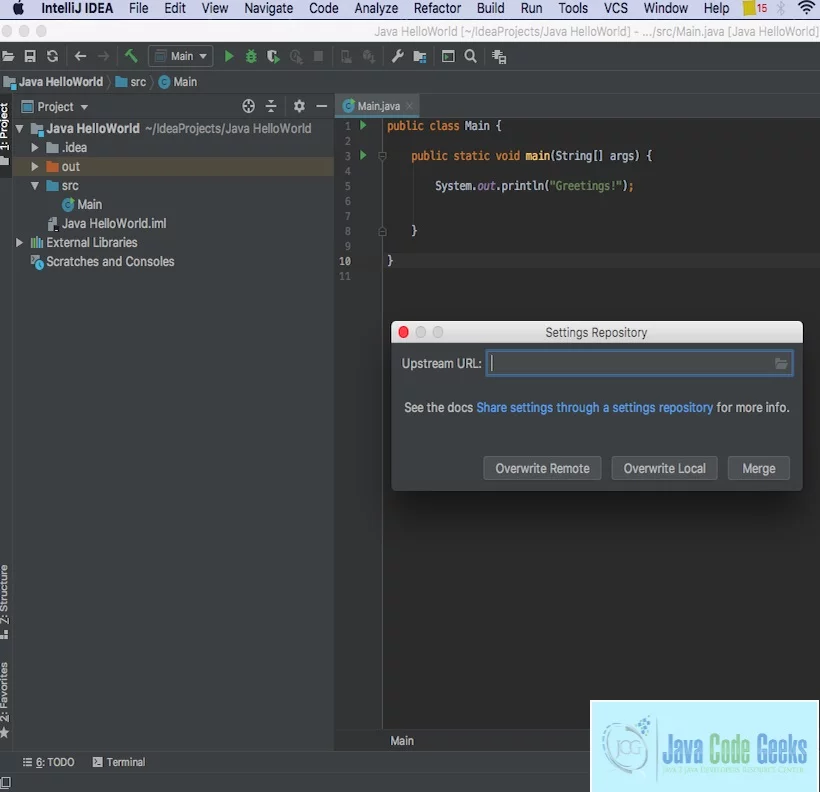Open the Terminal tool window
Screen dimensions: 820x792
coord(119,762)
